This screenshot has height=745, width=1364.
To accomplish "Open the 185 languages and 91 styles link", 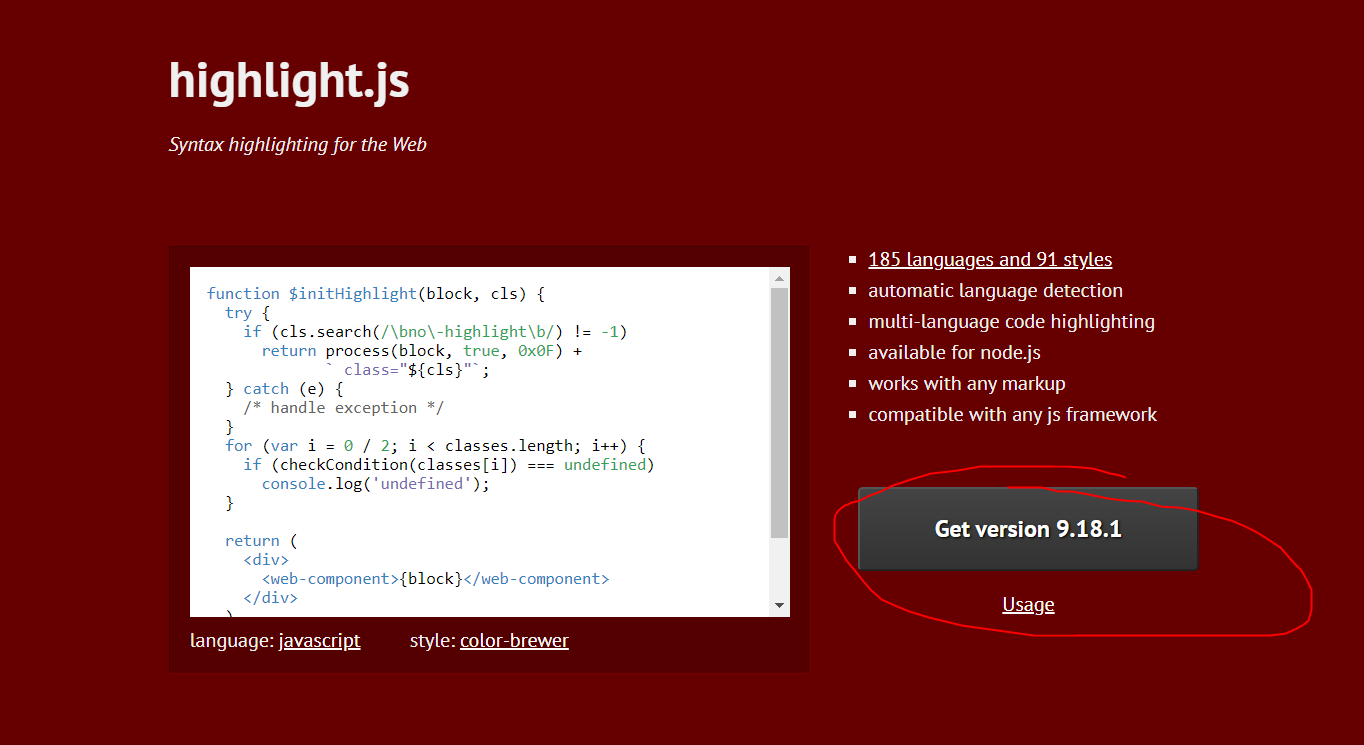I will click(990, 259).
